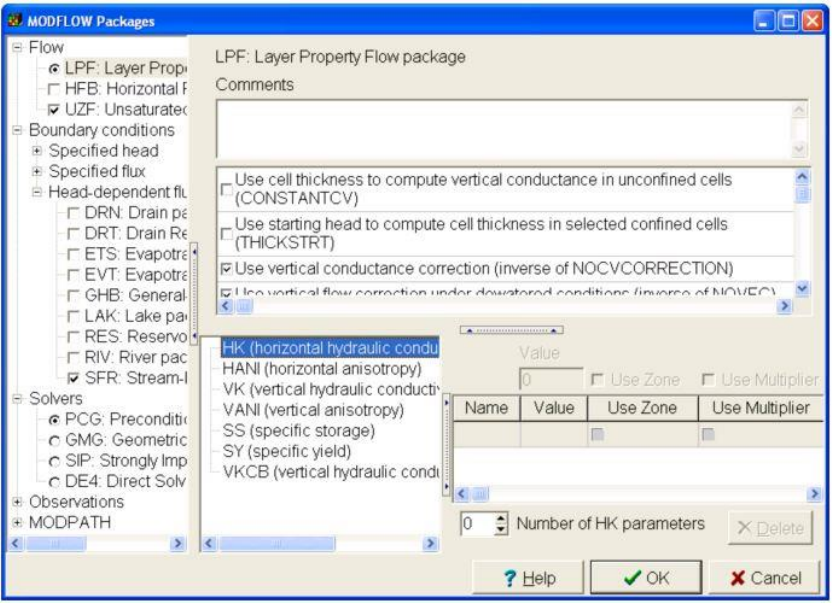832x603 pixels.
Task: Click the Name column header
Action: (x=487, y=408)
